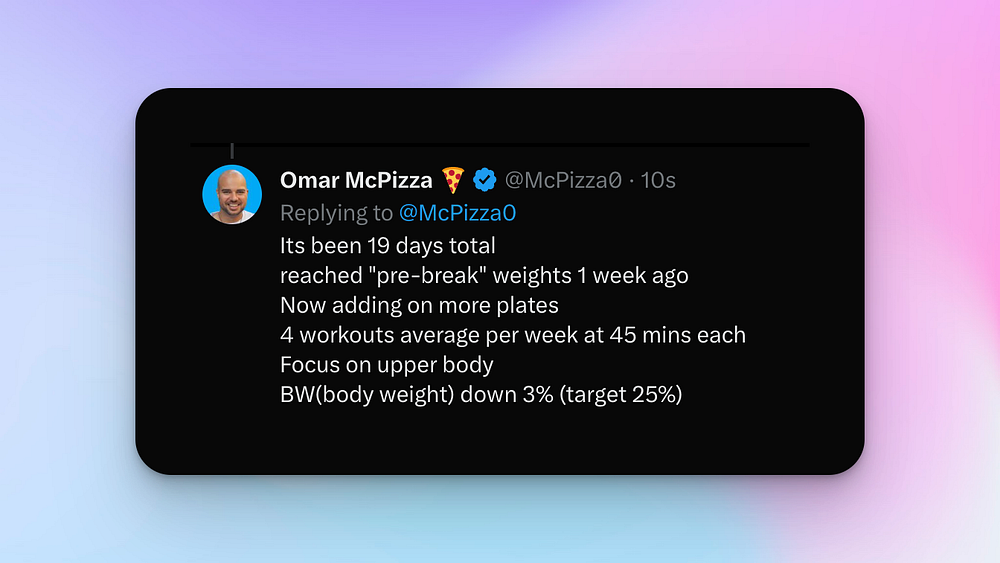Open the 10s timestamp link
Image resolution: width=1000 pixels, height=563 pixels.
point(658,180)
